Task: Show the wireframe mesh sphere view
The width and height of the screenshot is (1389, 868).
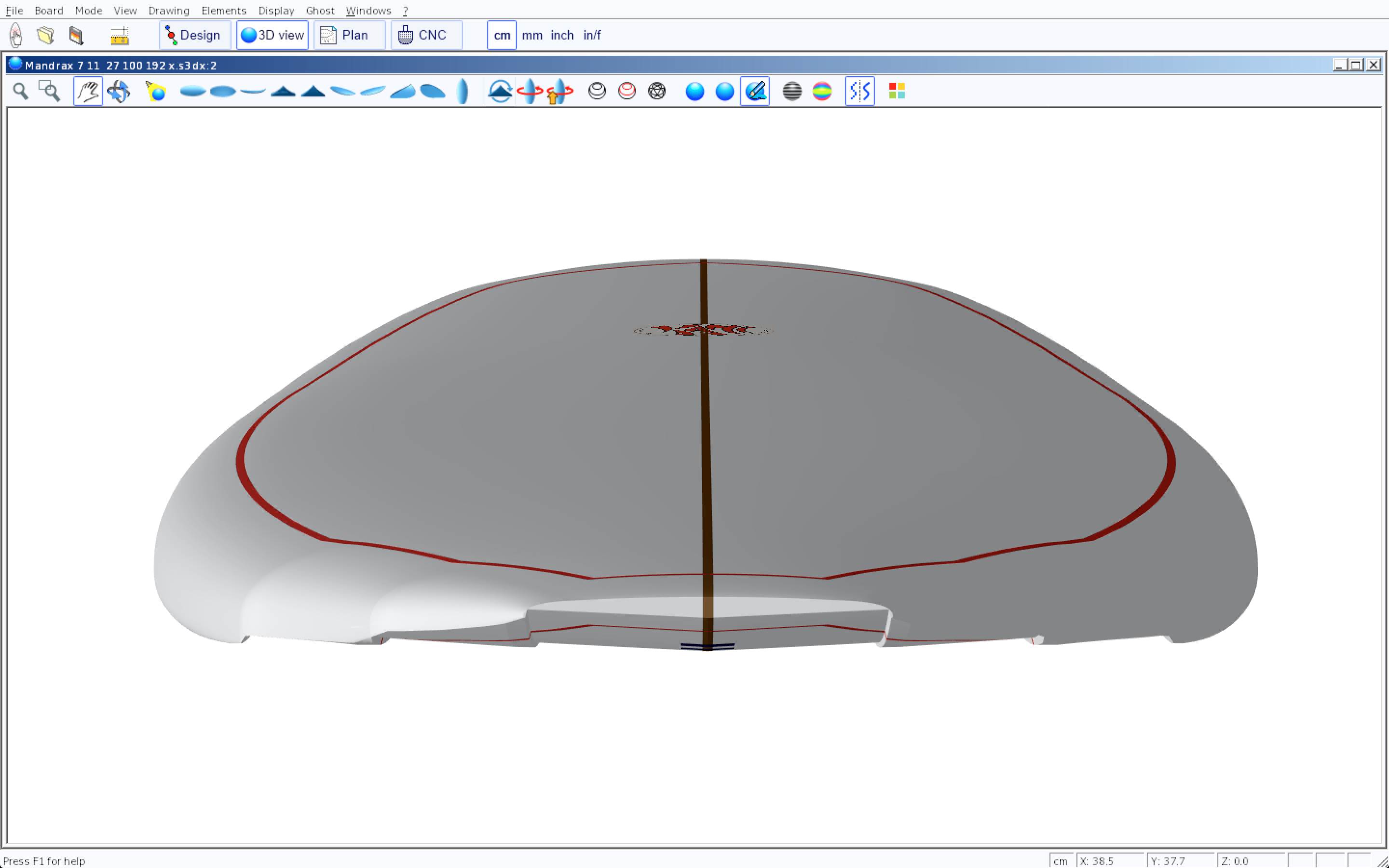Action: click(x=656, y=91)
